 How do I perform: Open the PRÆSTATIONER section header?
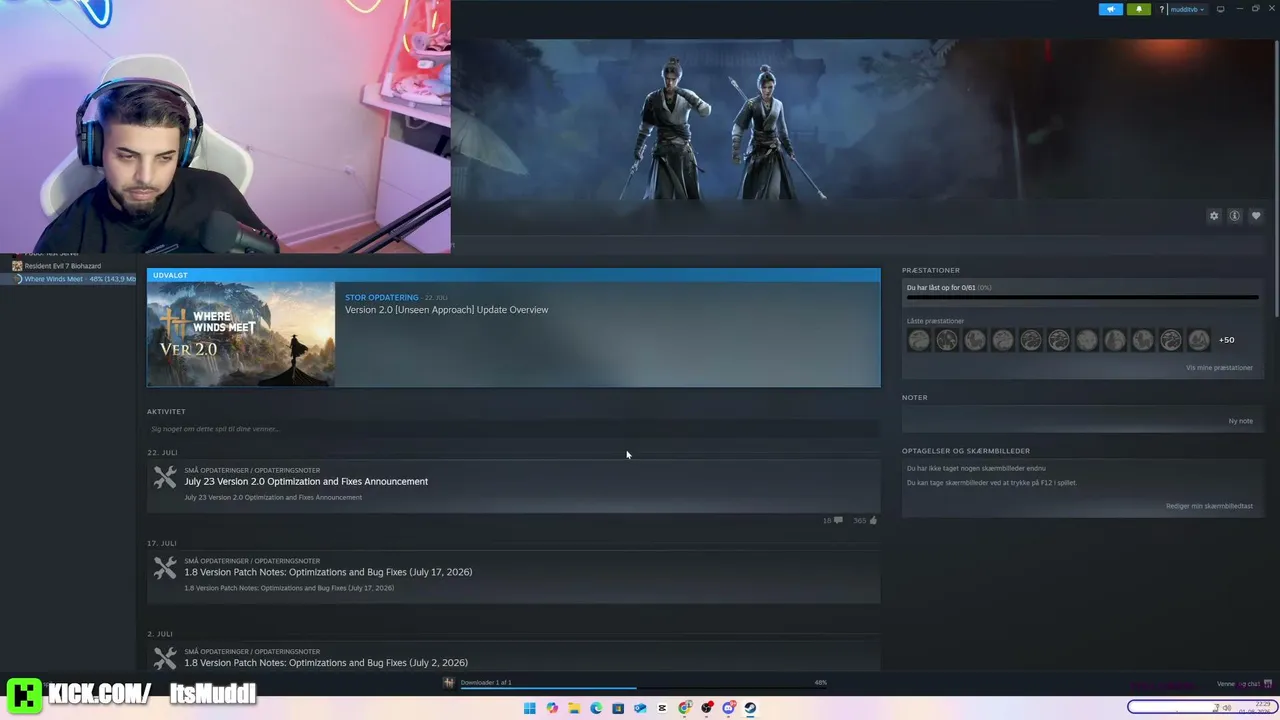coord(930,270)
